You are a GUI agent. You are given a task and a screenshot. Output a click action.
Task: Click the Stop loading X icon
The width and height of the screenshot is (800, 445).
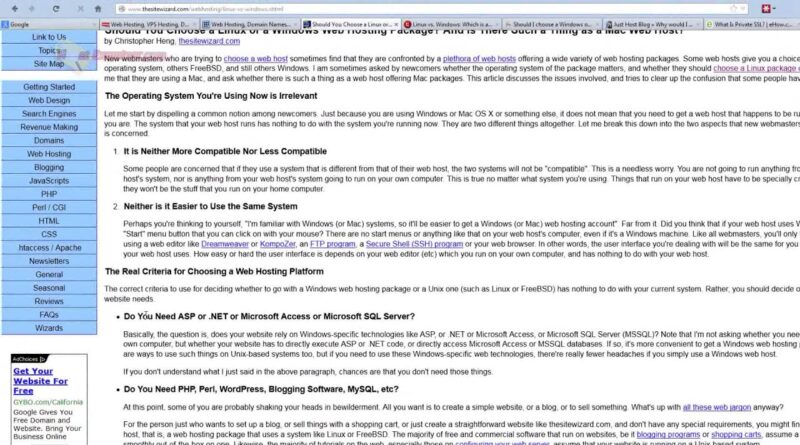pyautogui.click(x=80, y=9)
